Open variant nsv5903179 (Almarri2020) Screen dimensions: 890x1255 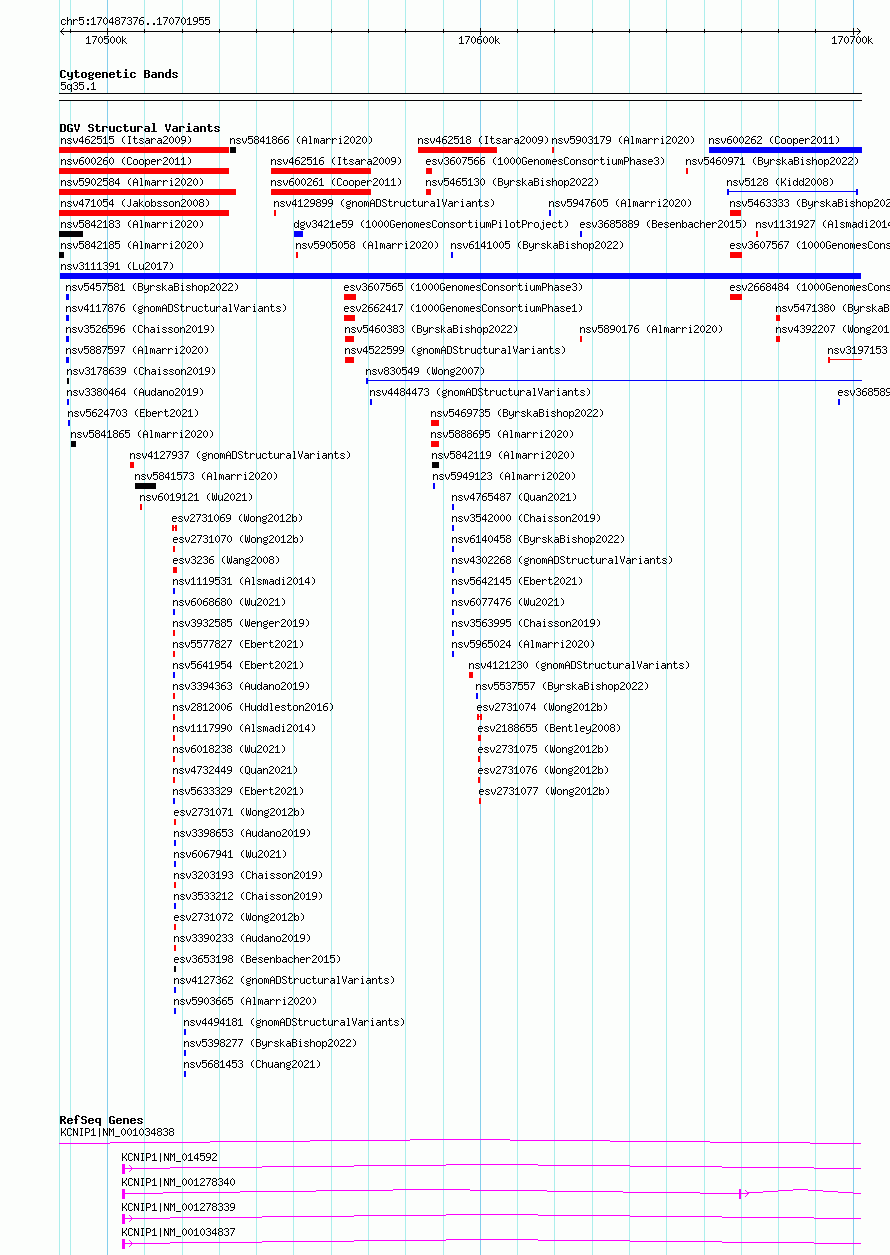(623, 140)
